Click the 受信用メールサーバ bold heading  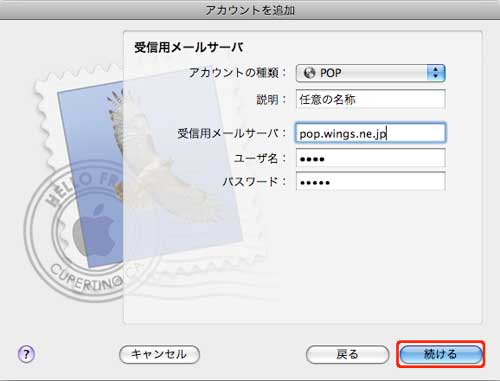189,47
